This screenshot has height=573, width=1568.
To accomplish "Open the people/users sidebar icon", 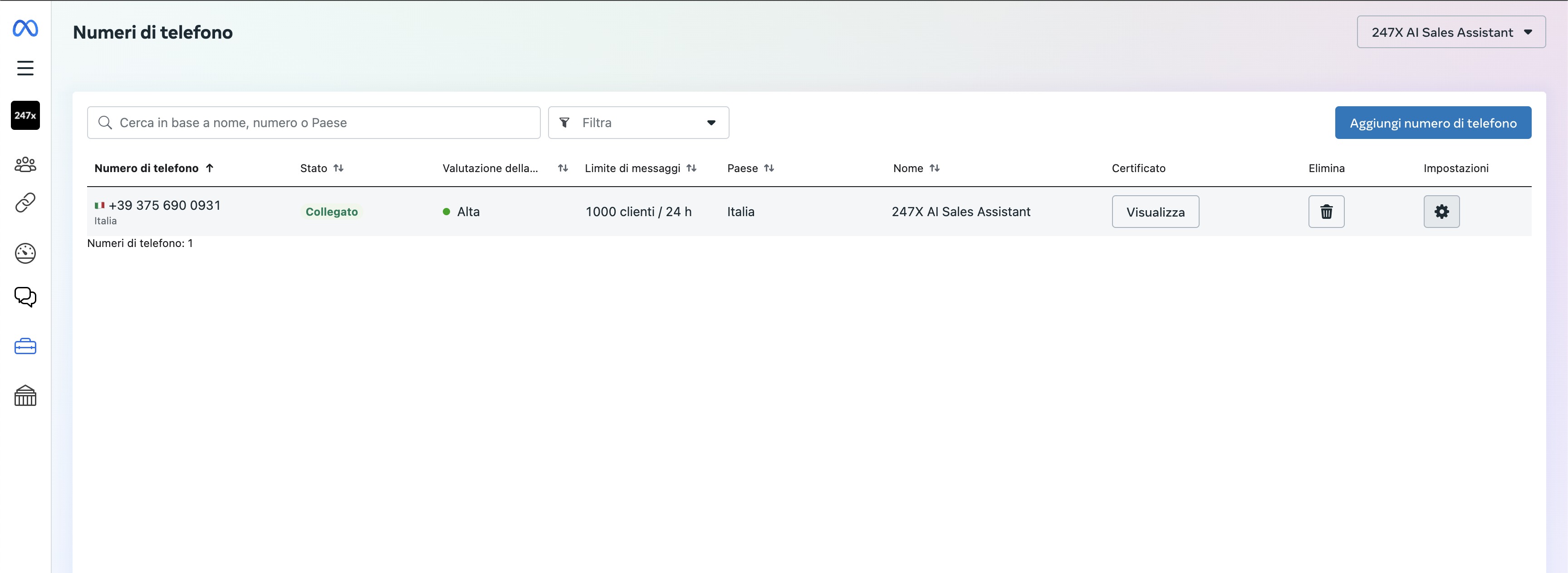I will tap(25, 164).
